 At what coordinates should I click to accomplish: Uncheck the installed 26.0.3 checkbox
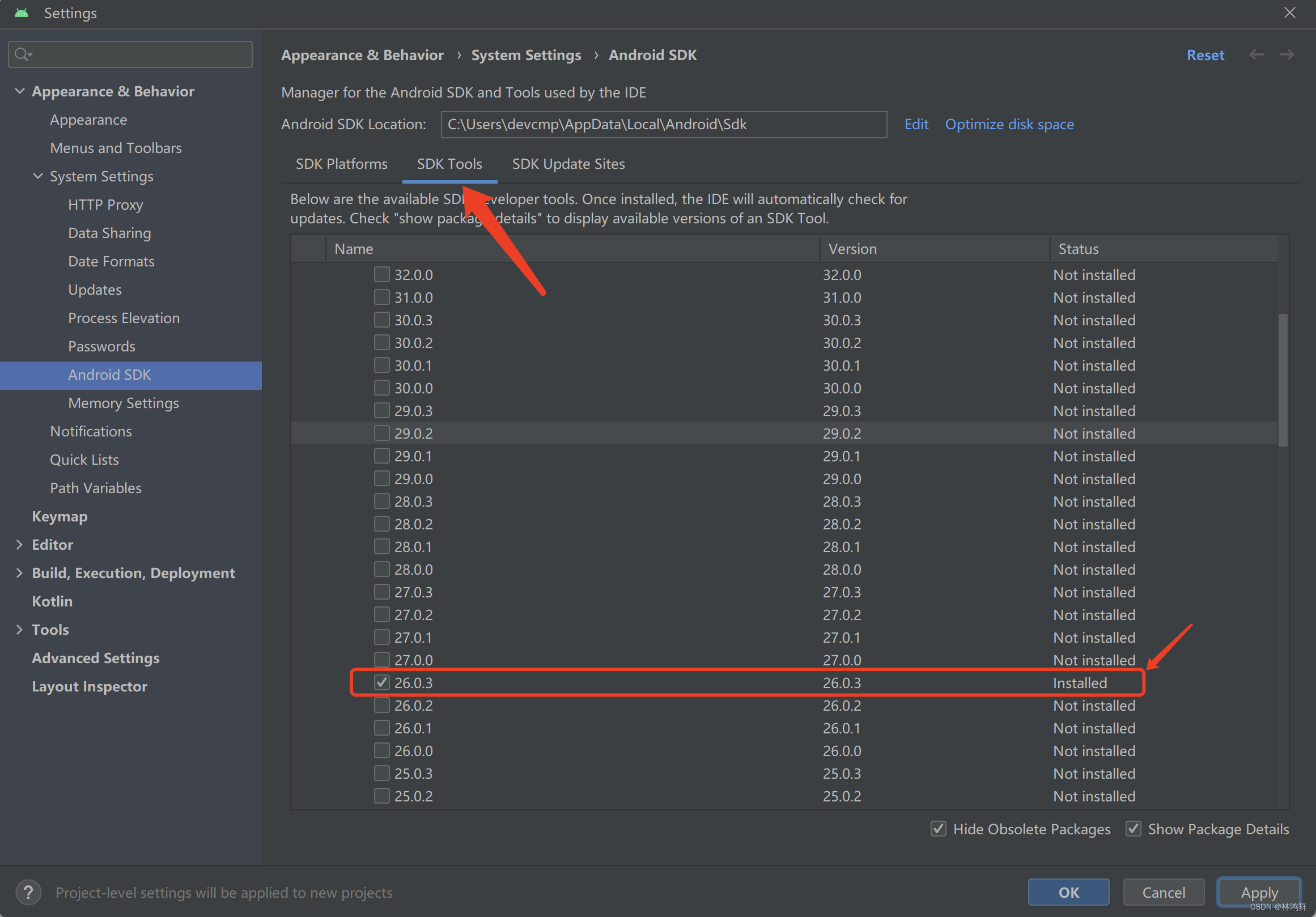[382, 682]
